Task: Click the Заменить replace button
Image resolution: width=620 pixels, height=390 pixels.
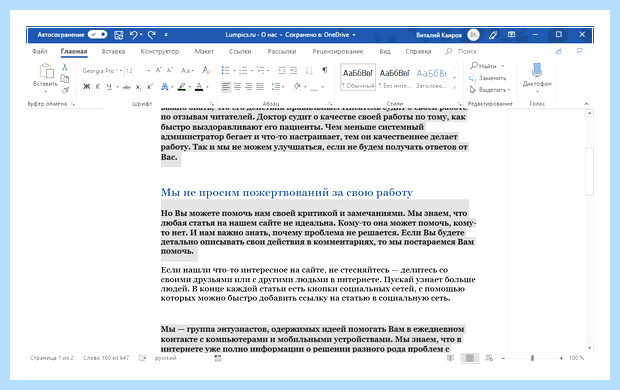Action: (488, 78)
